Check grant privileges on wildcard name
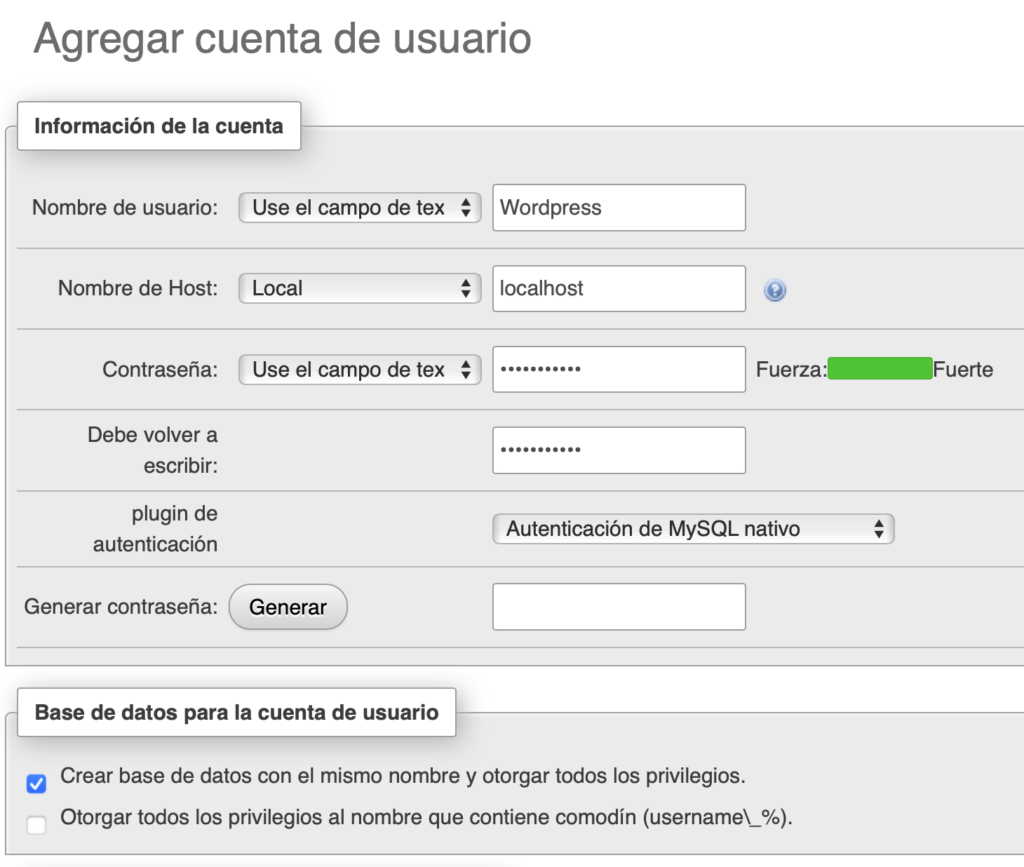Screen dimensions: 1024x867 pos(37,824)
